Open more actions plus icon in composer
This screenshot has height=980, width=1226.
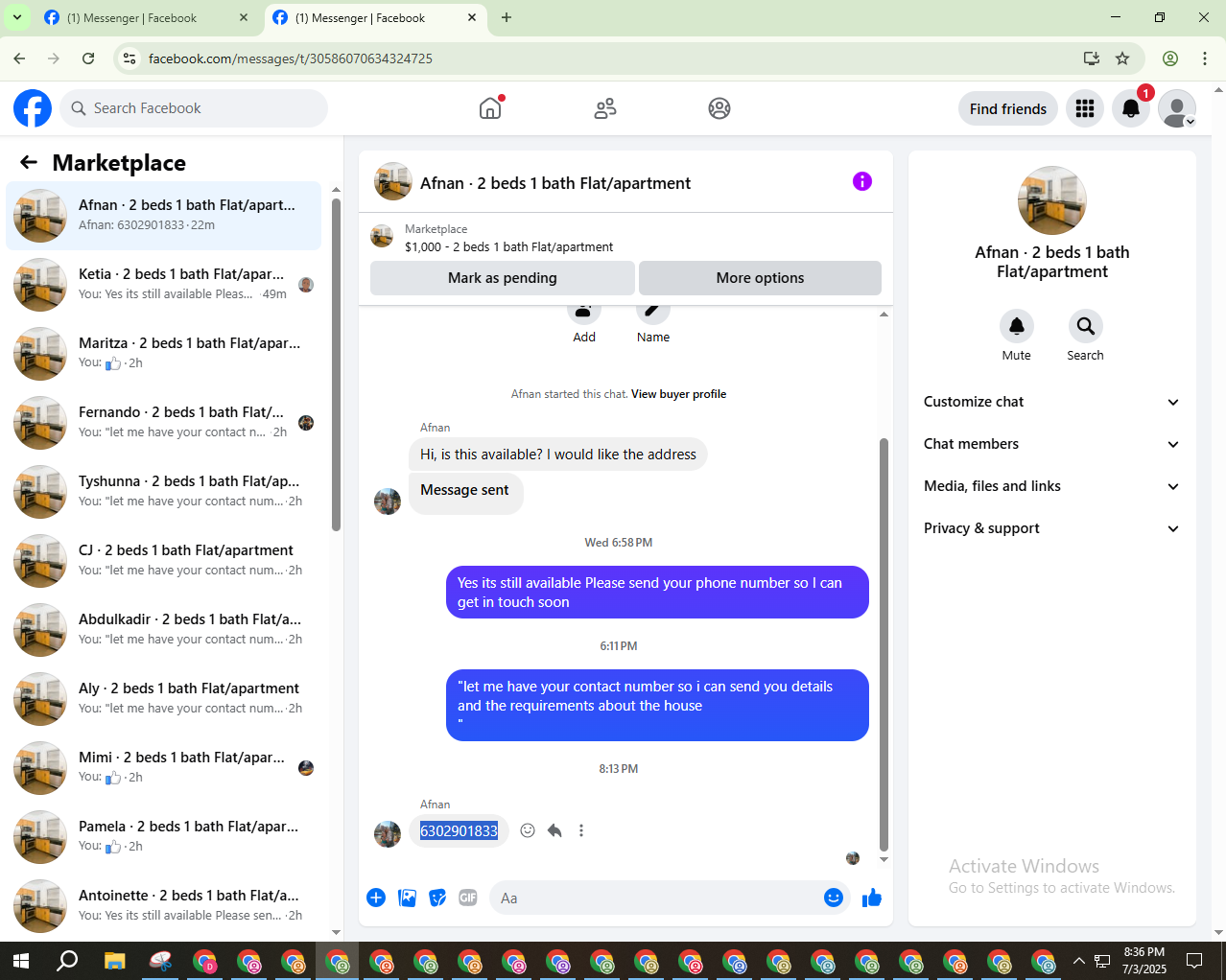(376, 898)
